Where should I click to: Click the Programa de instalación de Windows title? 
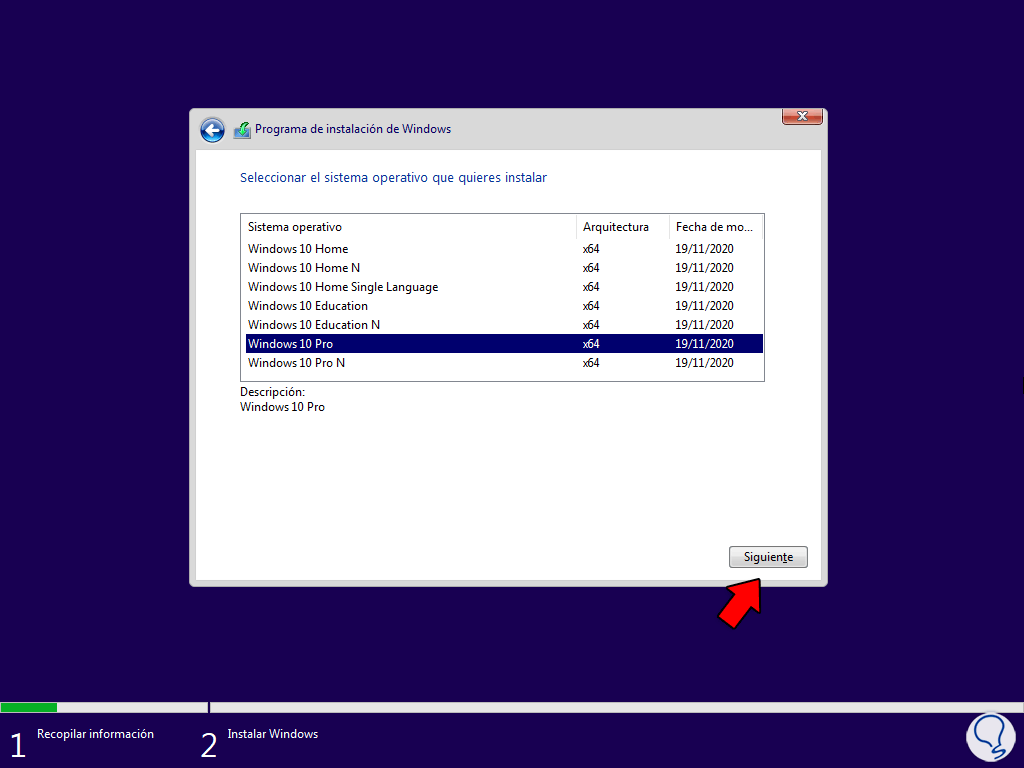pyautogui.click(x=353, y=129)
